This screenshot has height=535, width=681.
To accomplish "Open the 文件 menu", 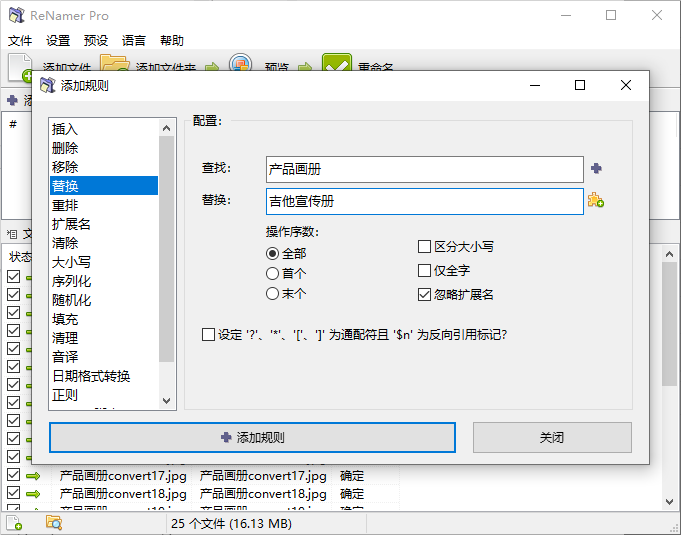I will [x=20, y=40].
